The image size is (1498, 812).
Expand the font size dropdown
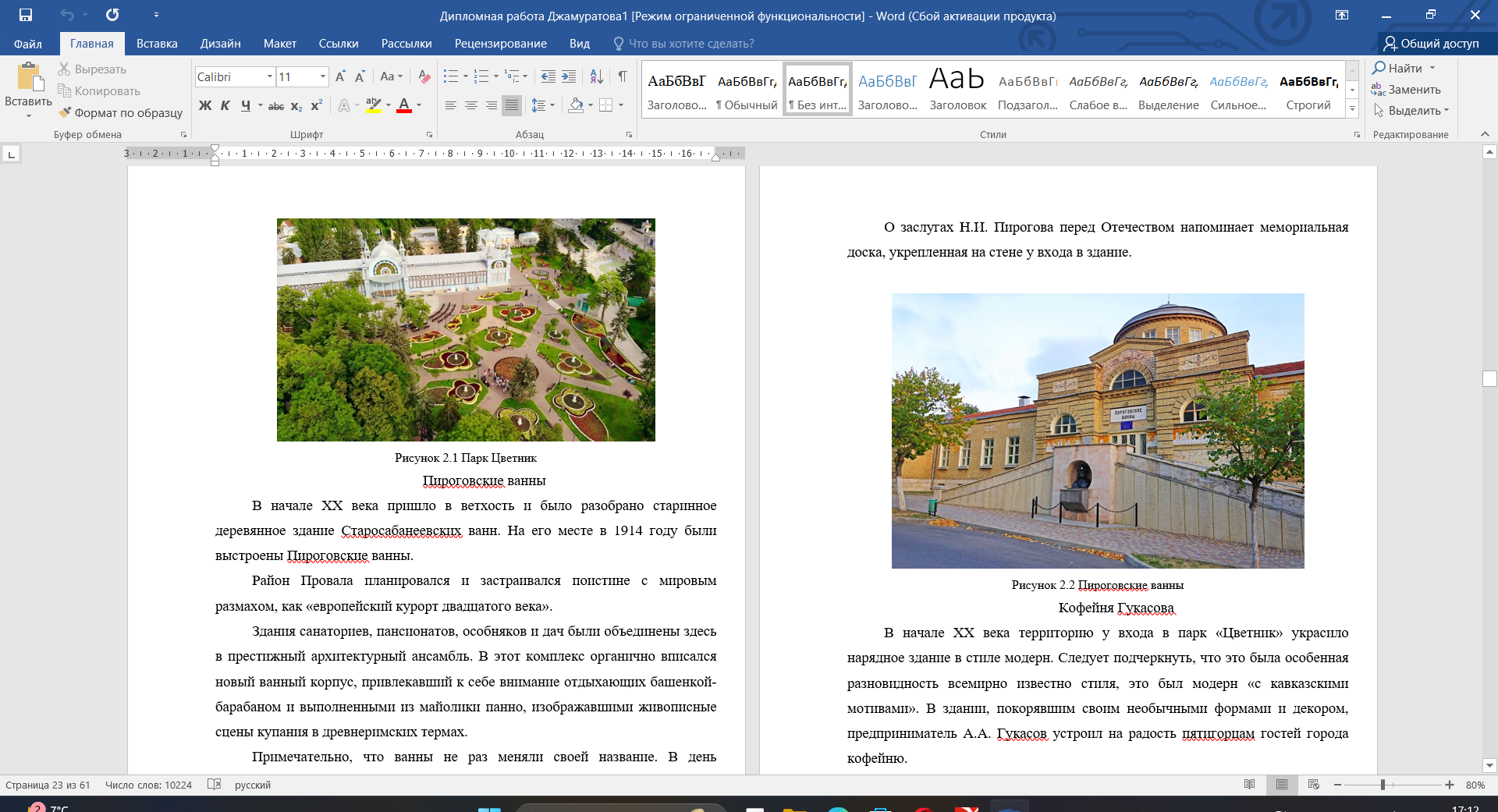(x=323, y=76)
